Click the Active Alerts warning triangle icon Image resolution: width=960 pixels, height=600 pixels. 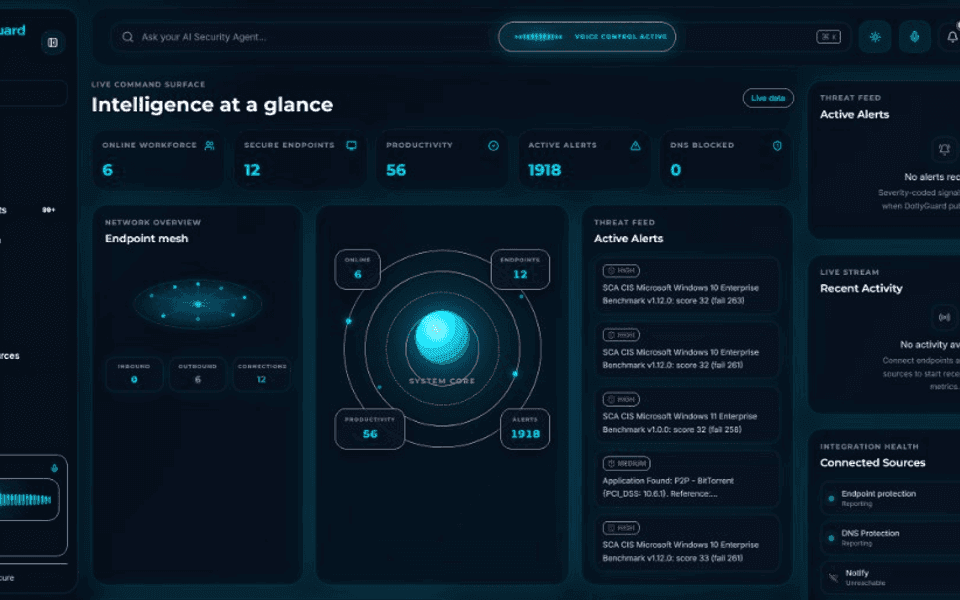(x=636, y=146)
